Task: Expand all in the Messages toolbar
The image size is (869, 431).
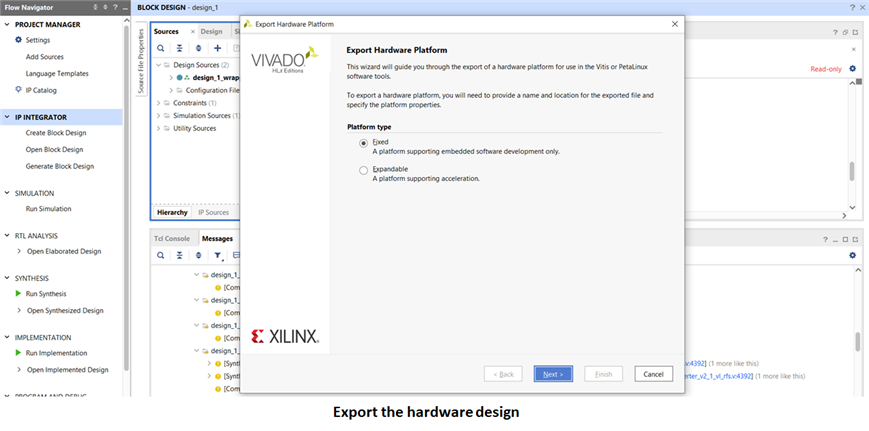Action: 198,255
